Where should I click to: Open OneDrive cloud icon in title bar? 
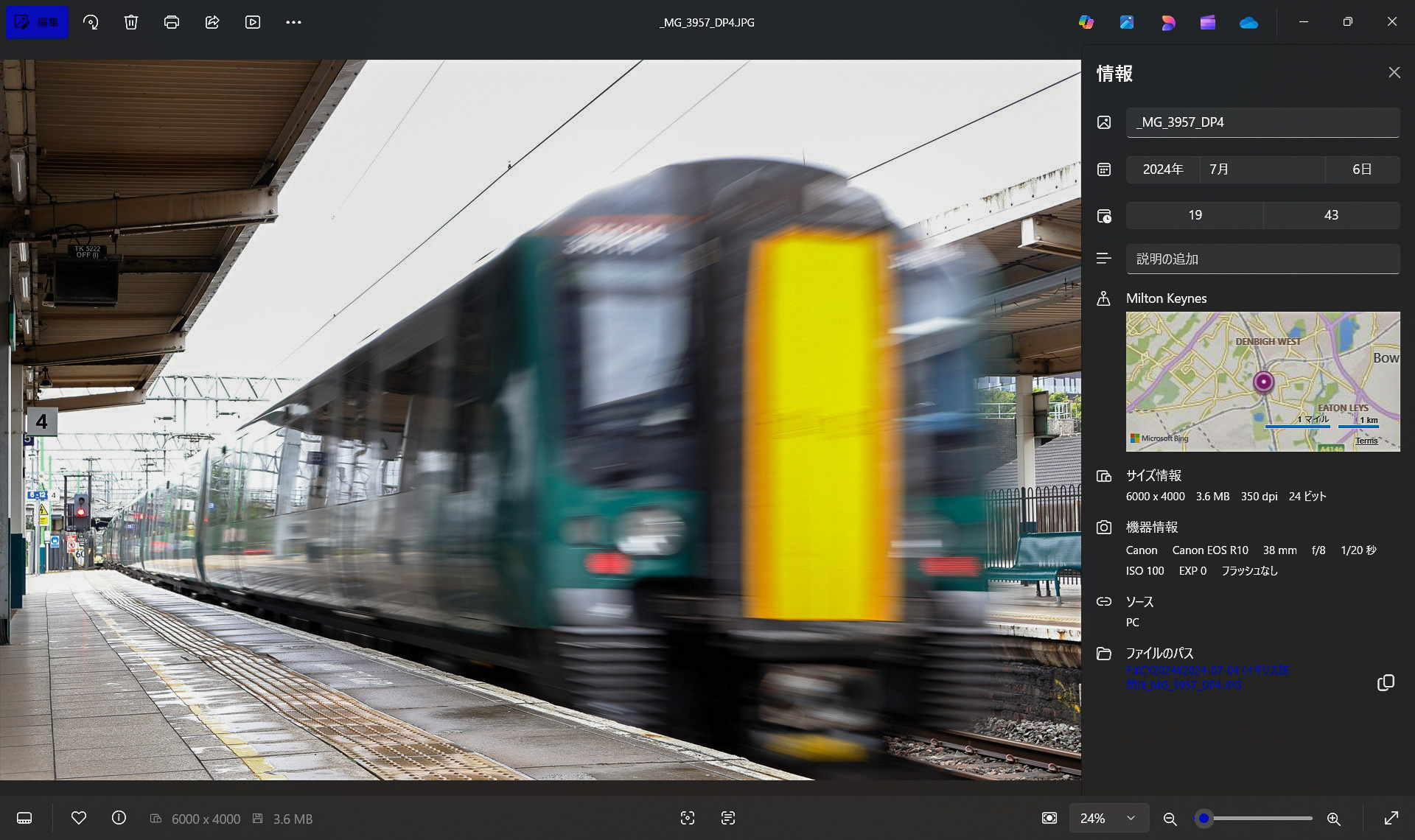coord(1248,23)
